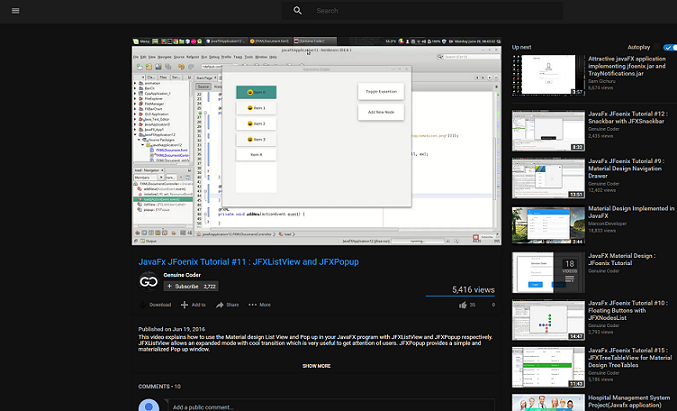Open Hospital Management System Project title
This screenshot has height=411, width=677.
tap(629, 401)
